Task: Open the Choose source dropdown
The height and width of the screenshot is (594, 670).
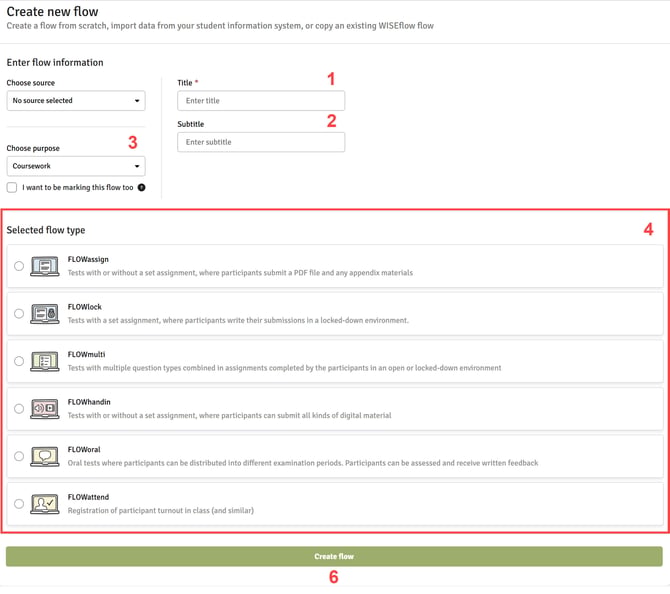Action: tap(76, 101)
